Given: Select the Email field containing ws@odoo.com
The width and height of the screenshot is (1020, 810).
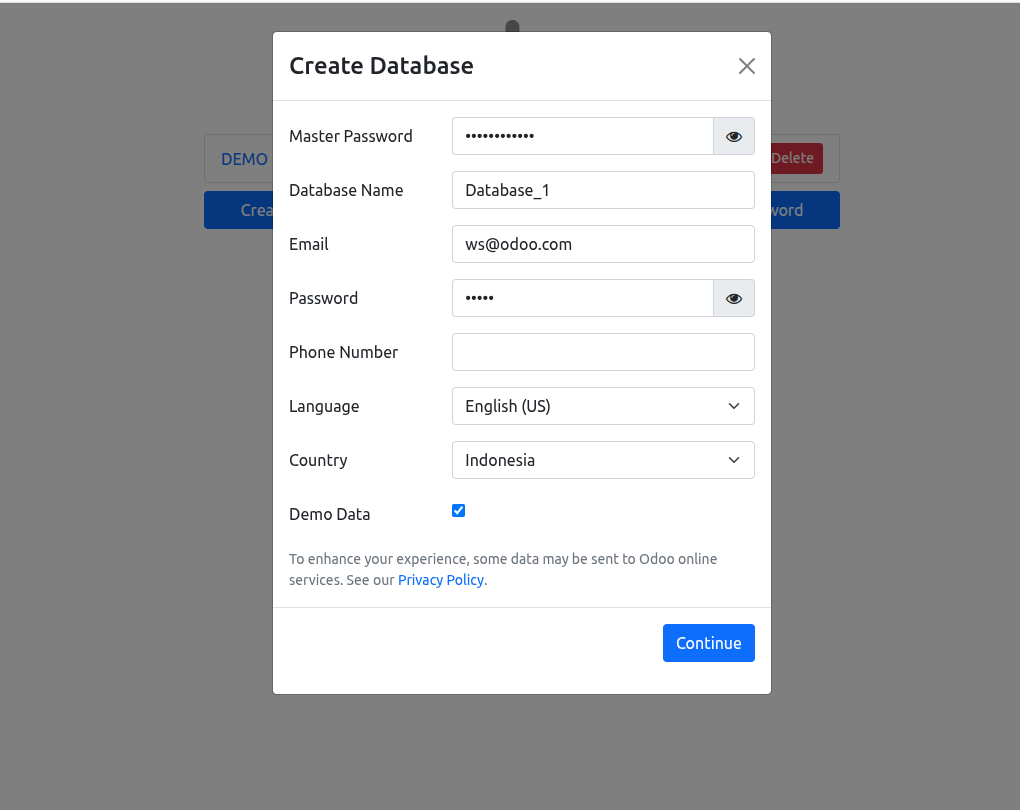Looking at the screenshot, I should pyautogui.click(x=602, y=244).
